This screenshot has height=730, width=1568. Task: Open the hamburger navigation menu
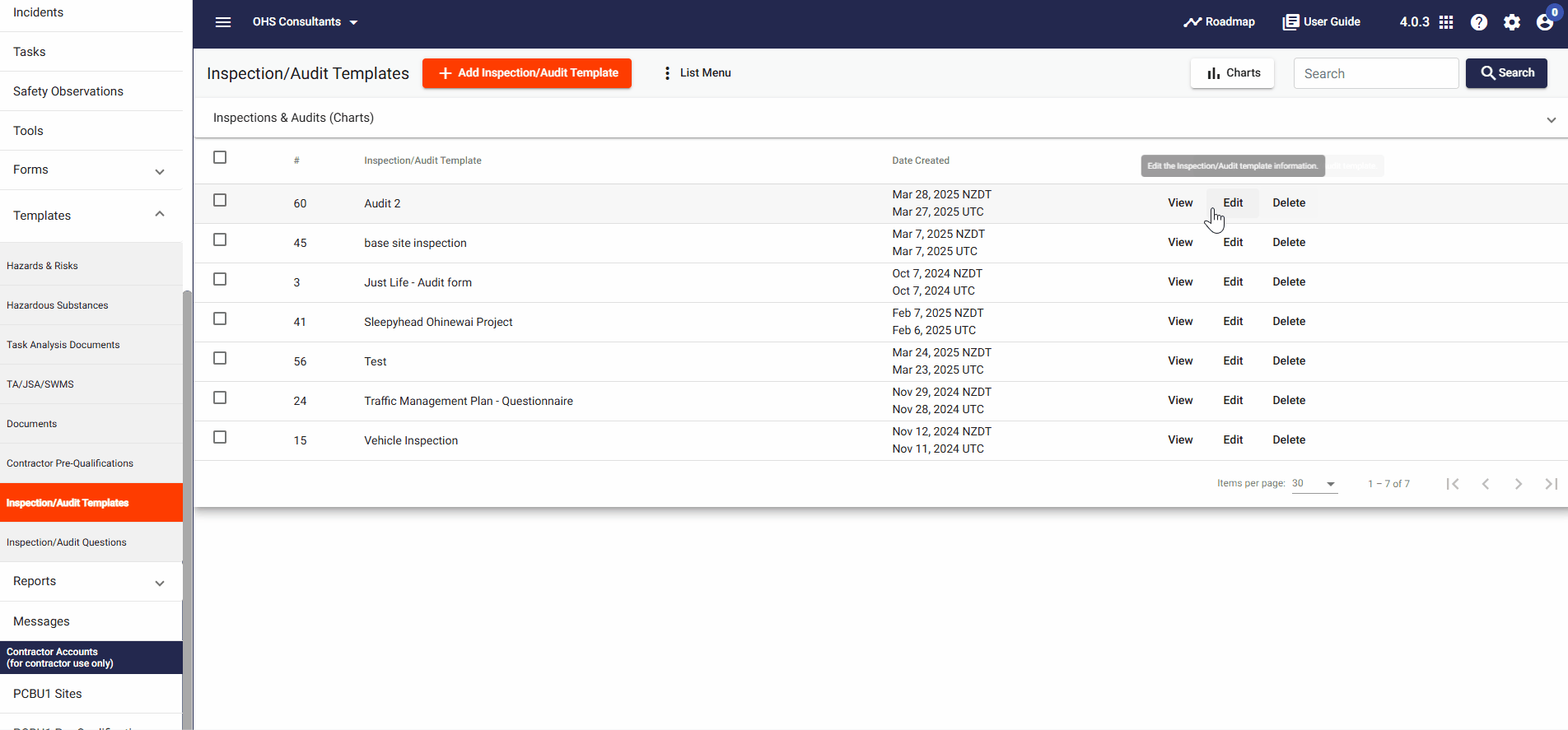click(x=223, y=22)
